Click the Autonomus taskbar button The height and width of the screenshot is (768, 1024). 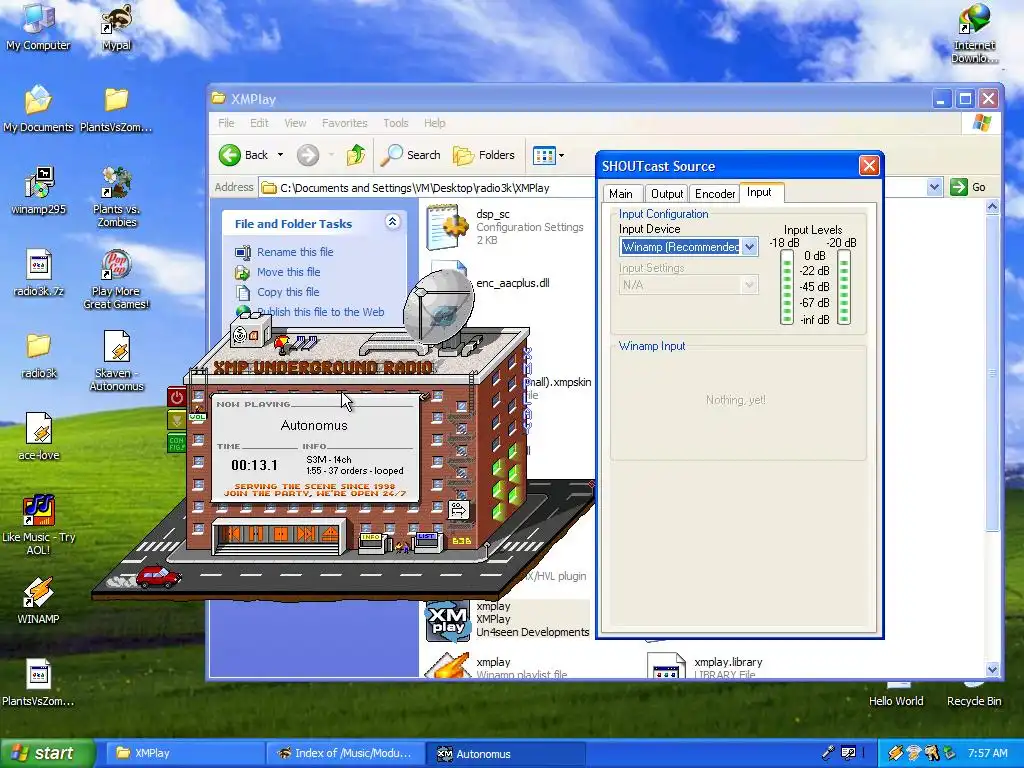pos(506,754)
